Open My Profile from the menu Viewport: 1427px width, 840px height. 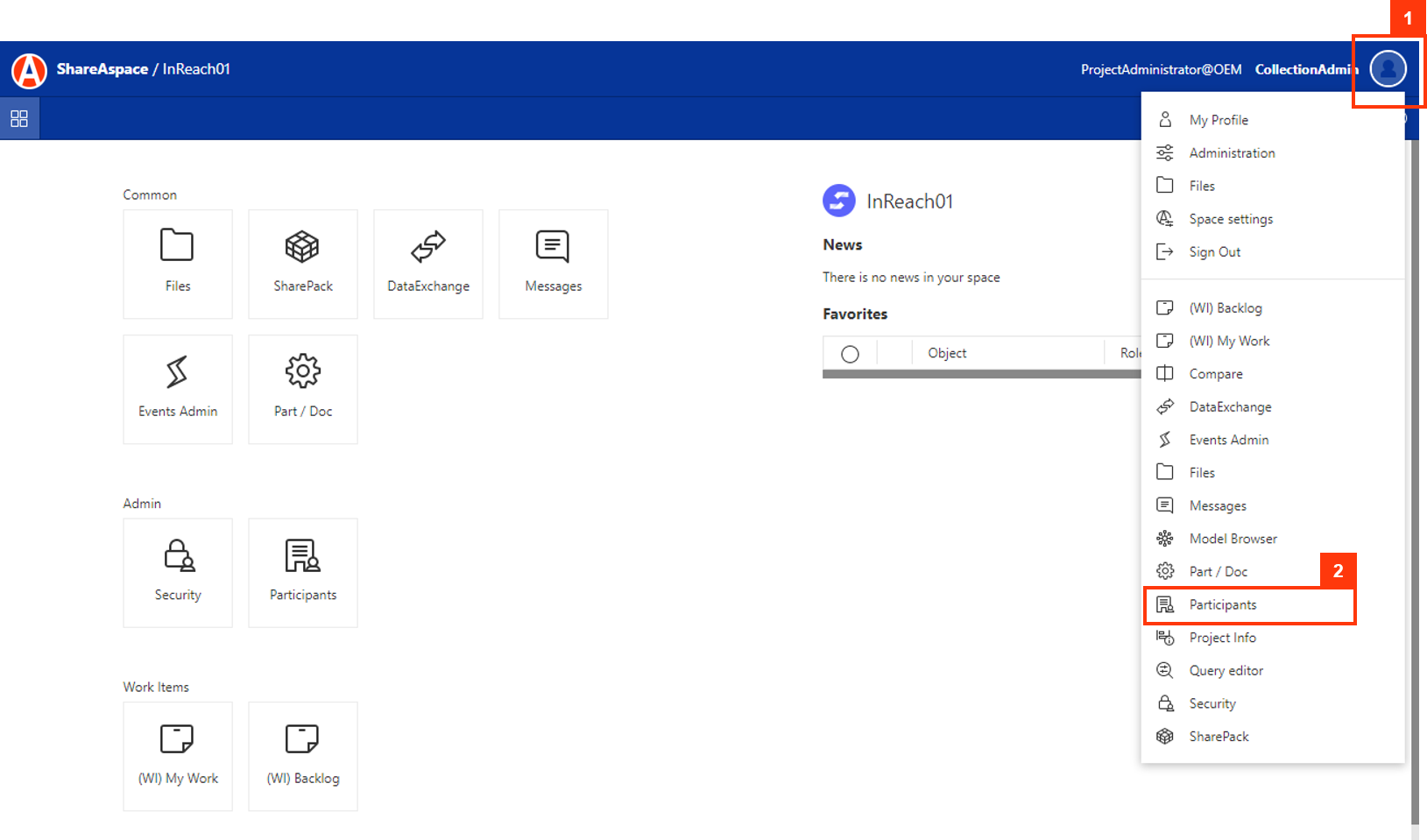(x=1218, y=119)
